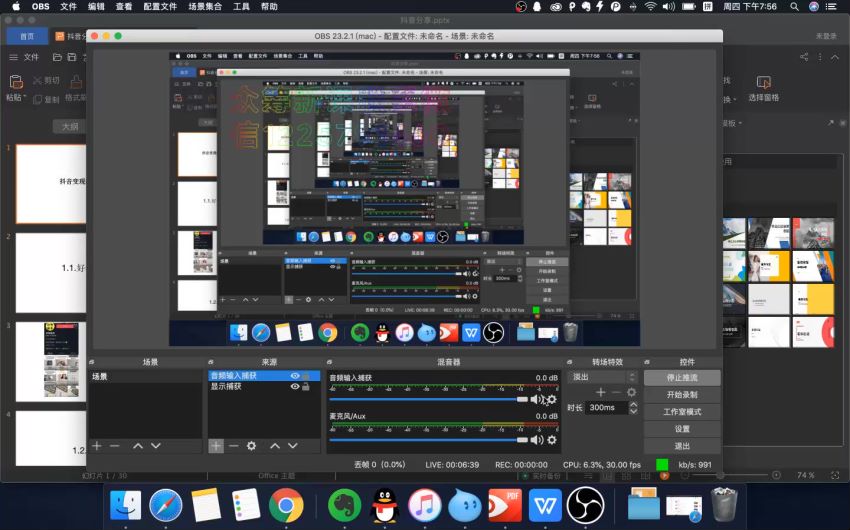Open WPS Office icon in the Dock
Viewport: 850px width, 530px height.
(545, 505)
